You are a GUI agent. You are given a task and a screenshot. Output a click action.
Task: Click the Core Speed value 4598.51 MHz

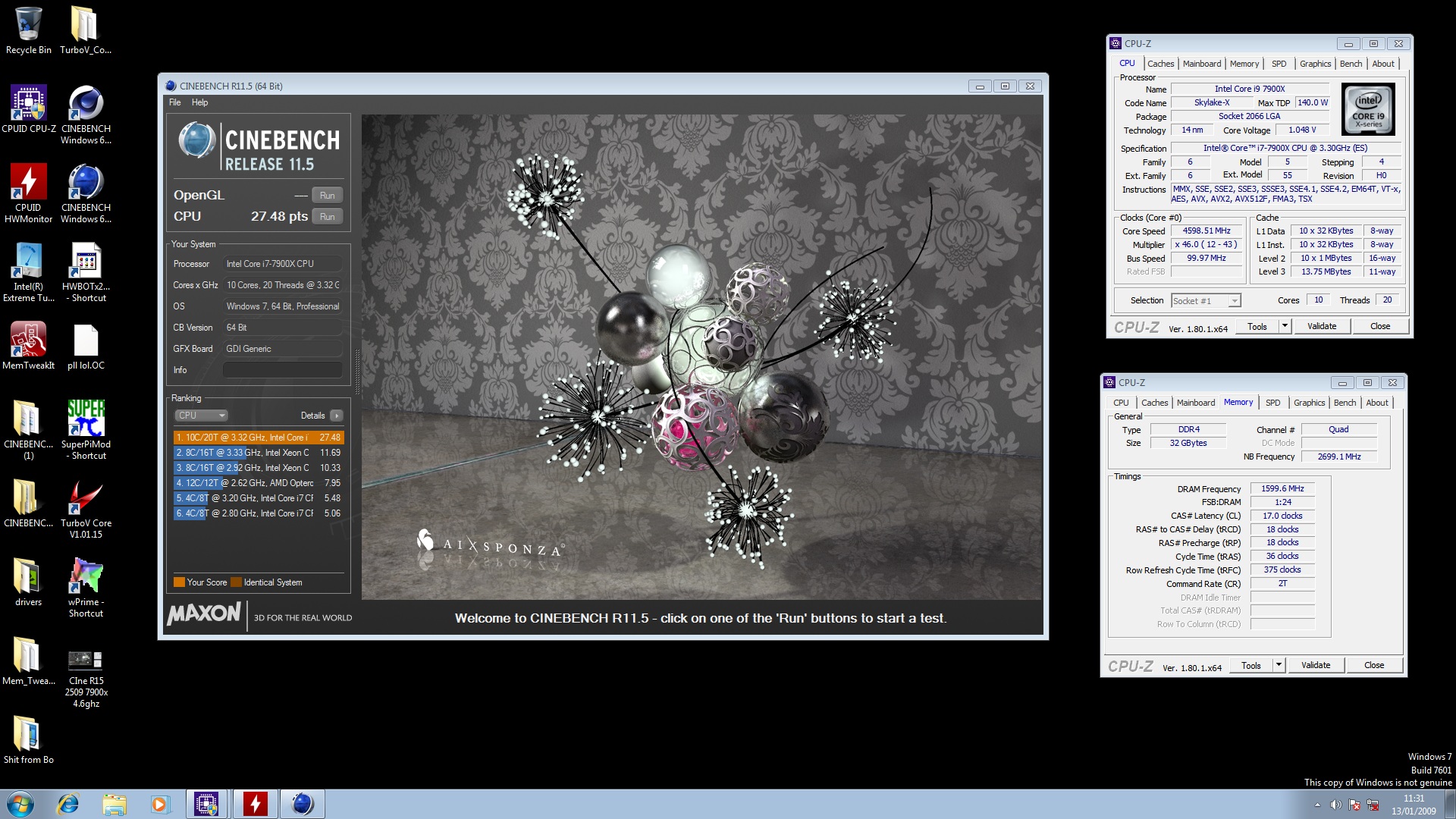[x=1207, y=231]
